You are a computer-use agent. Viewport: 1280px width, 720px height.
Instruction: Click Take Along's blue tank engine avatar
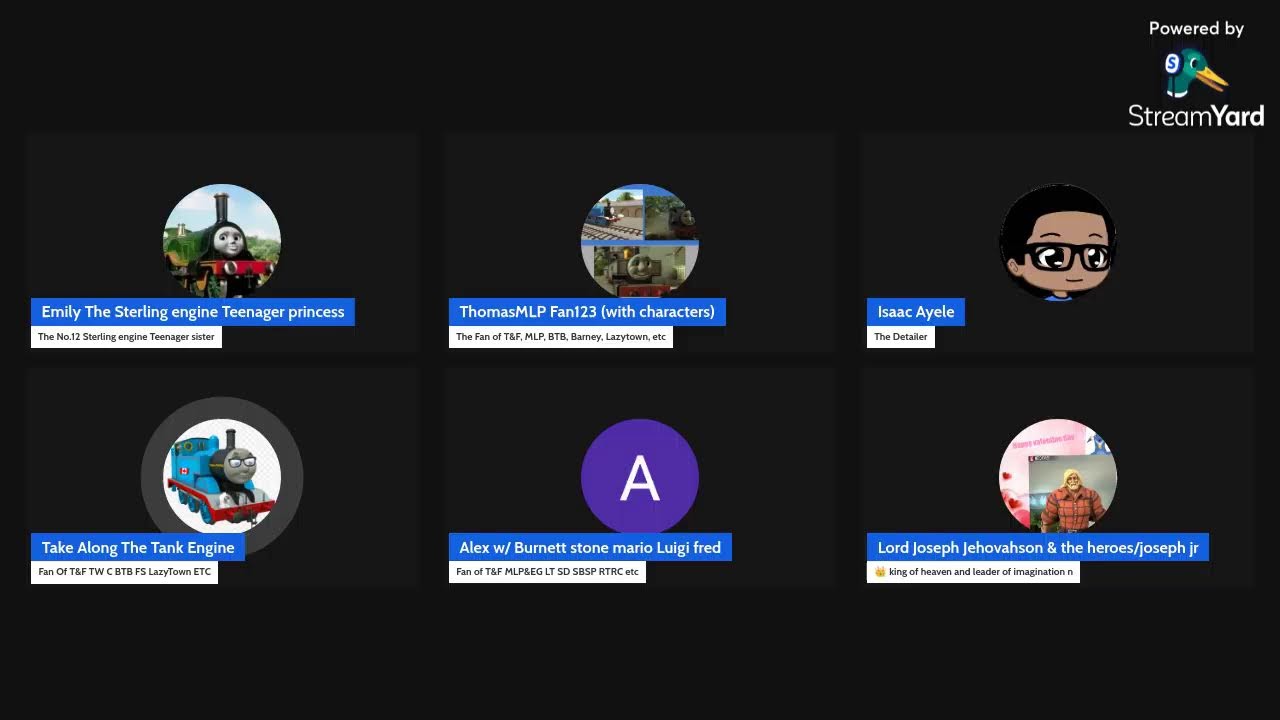click(222, 477)
